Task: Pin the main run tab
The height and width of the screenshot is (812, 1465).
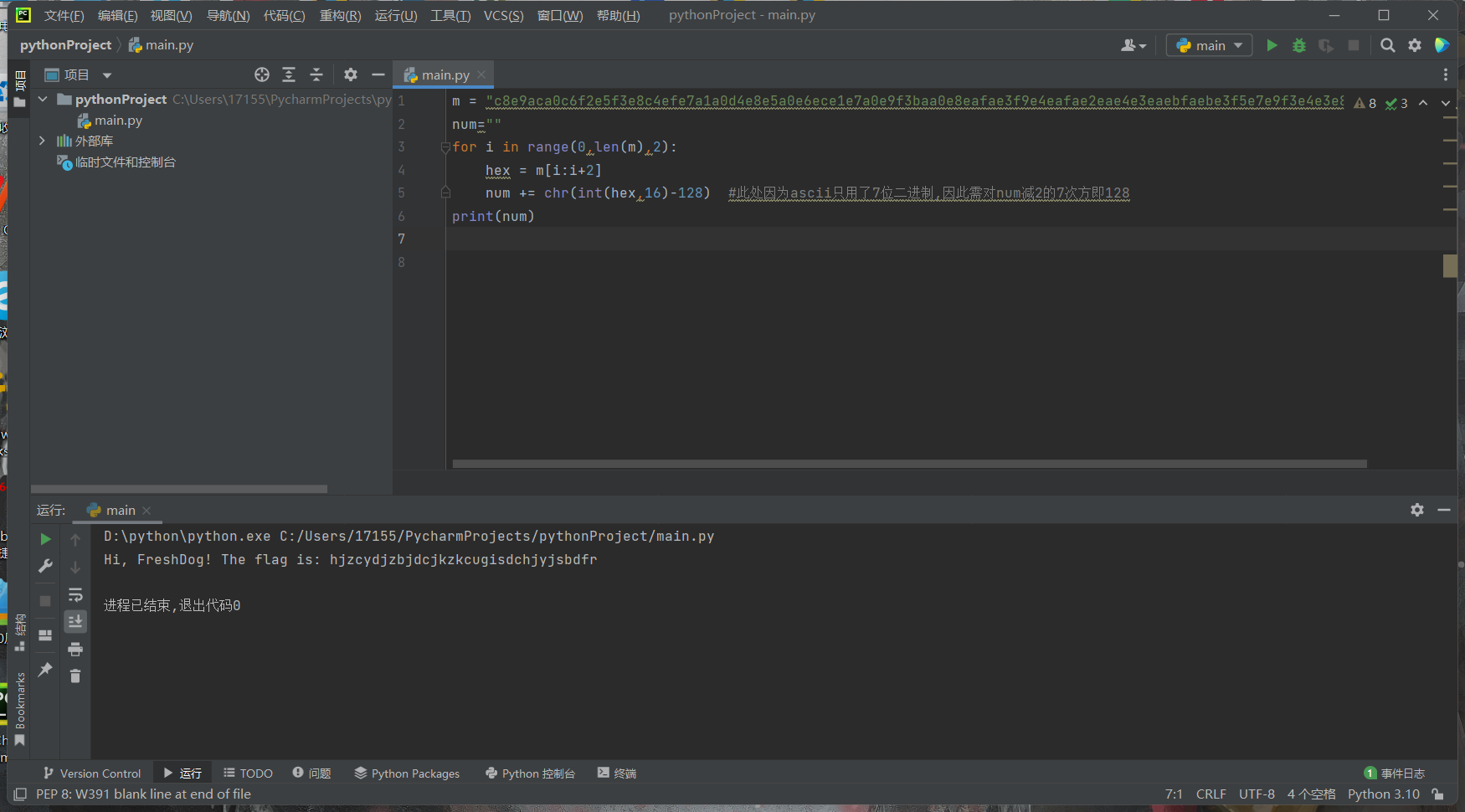Action: (x=45, y=670)
